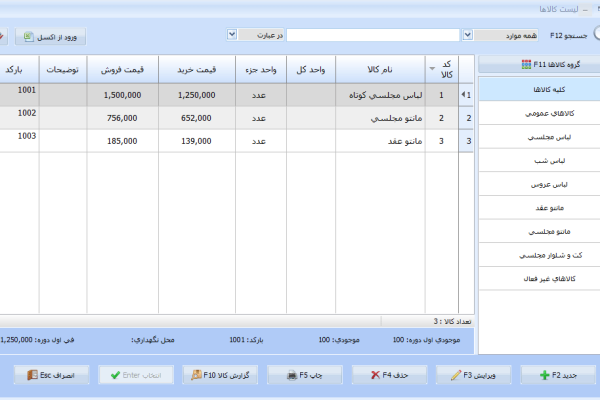Screen dimensions: 600x400
Task: Click purchase price 139,000
Action: pos(196,141)
